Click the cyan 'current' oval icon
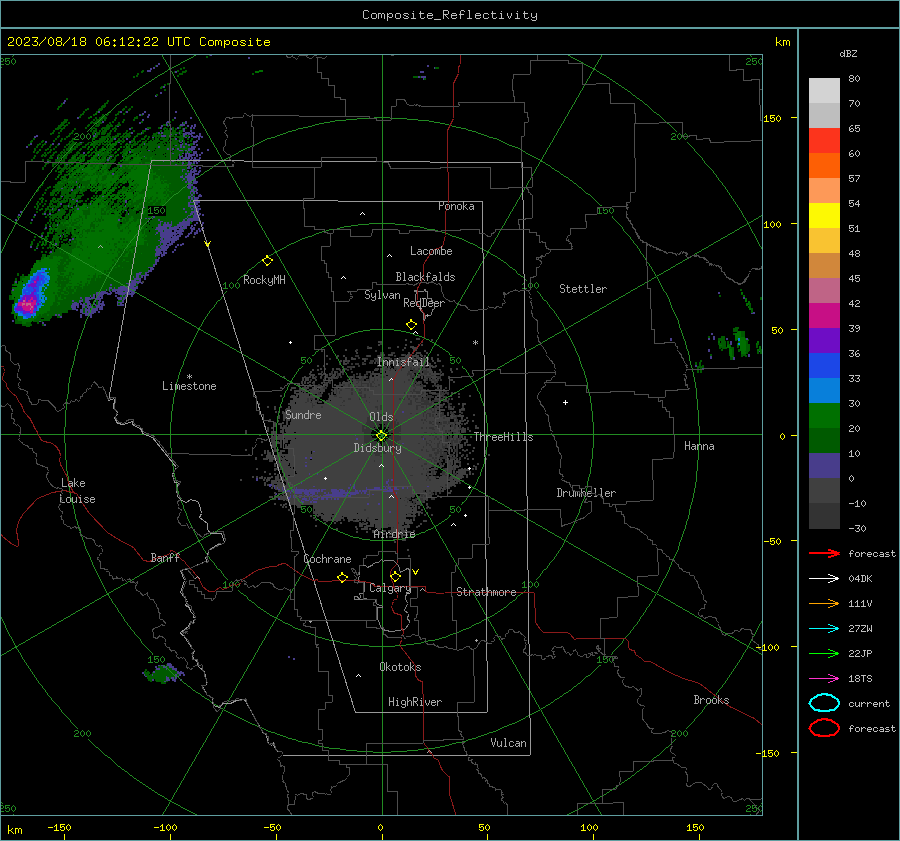The width and height of the screenshot is (900, 841). point(824,703)
